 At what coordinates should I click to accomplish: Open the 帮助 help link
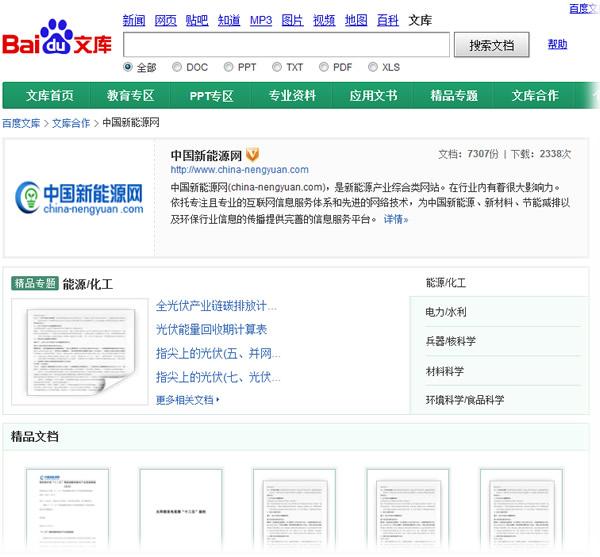tap(558, 44)
